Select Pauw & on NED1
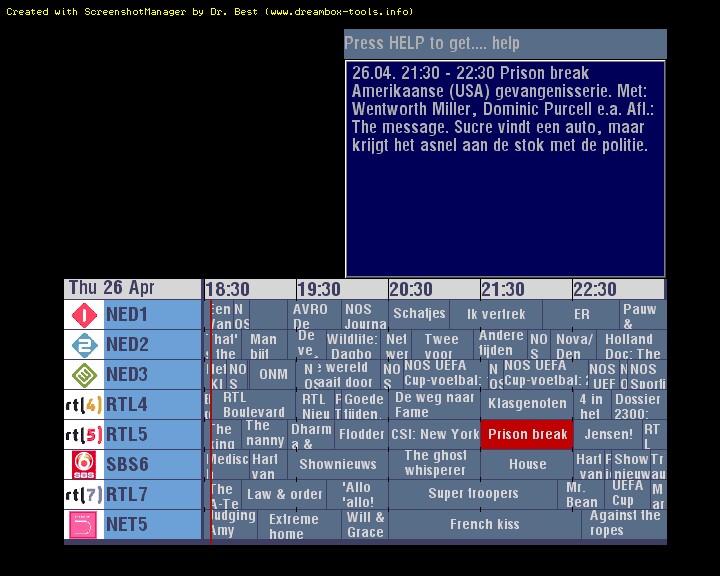Image resolution: width=720 pixels, height=576 pixels. pyautogui.click(x=643, y=315)
